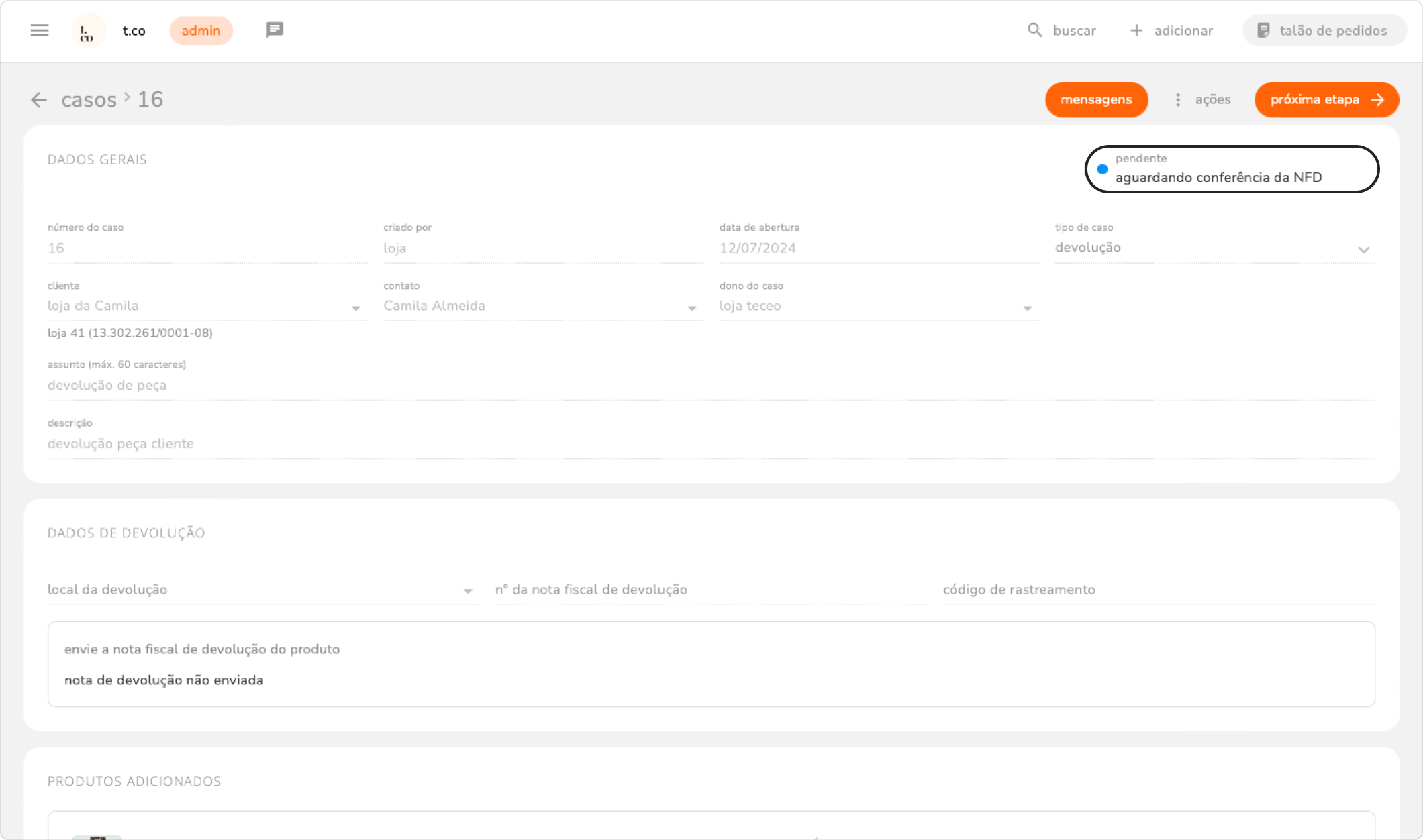The height and width of the screenshot is (840, 1423).
Task: Click the admin badge
Action: click(201, 31)
